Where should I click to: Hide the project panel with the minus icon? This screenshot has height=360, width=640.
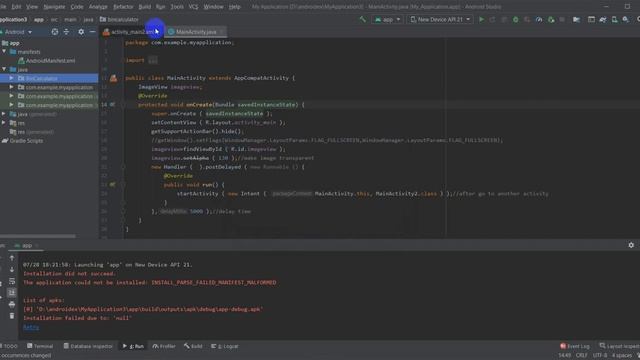coord(92,31)
